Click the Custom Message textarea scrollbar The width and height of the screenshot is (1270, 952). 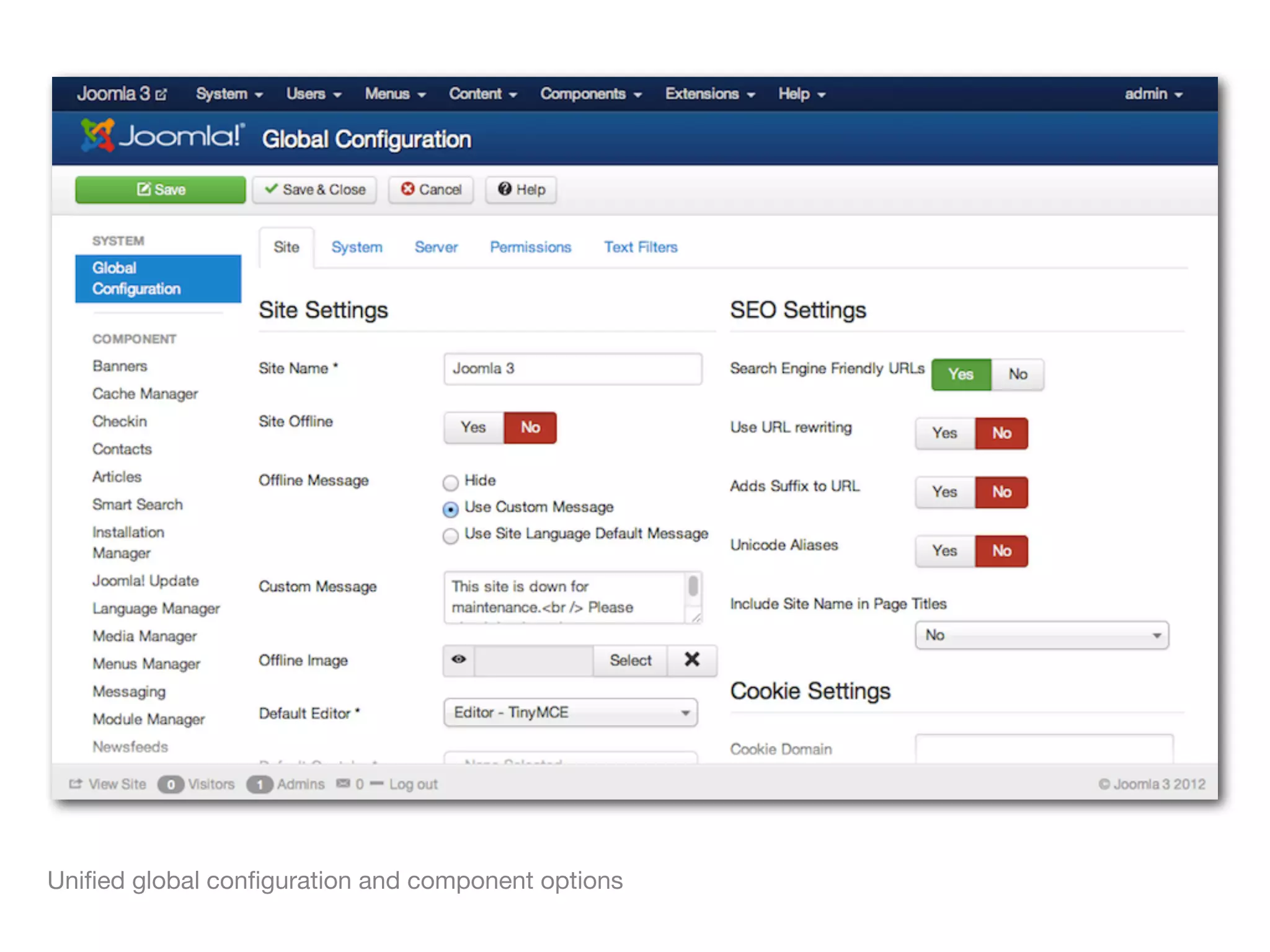tap(693, 585)
